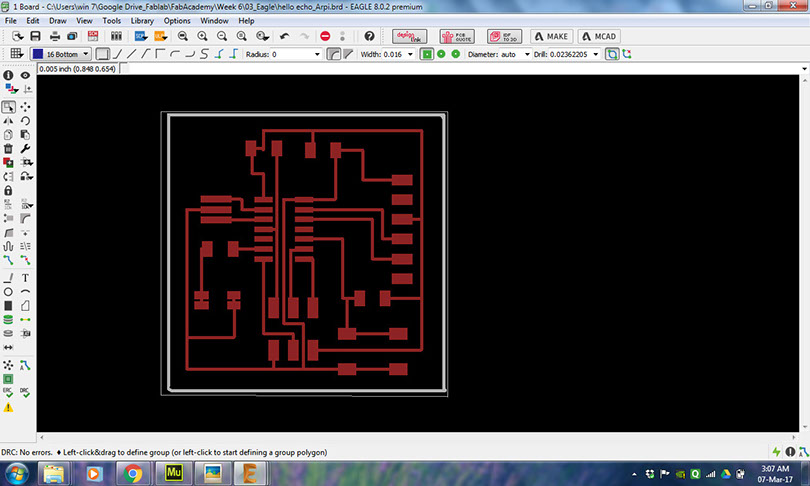The height and width of the screenshot is (486, 810).
Task: Select the Rectangle drawing tool
Action: point(8,306)
